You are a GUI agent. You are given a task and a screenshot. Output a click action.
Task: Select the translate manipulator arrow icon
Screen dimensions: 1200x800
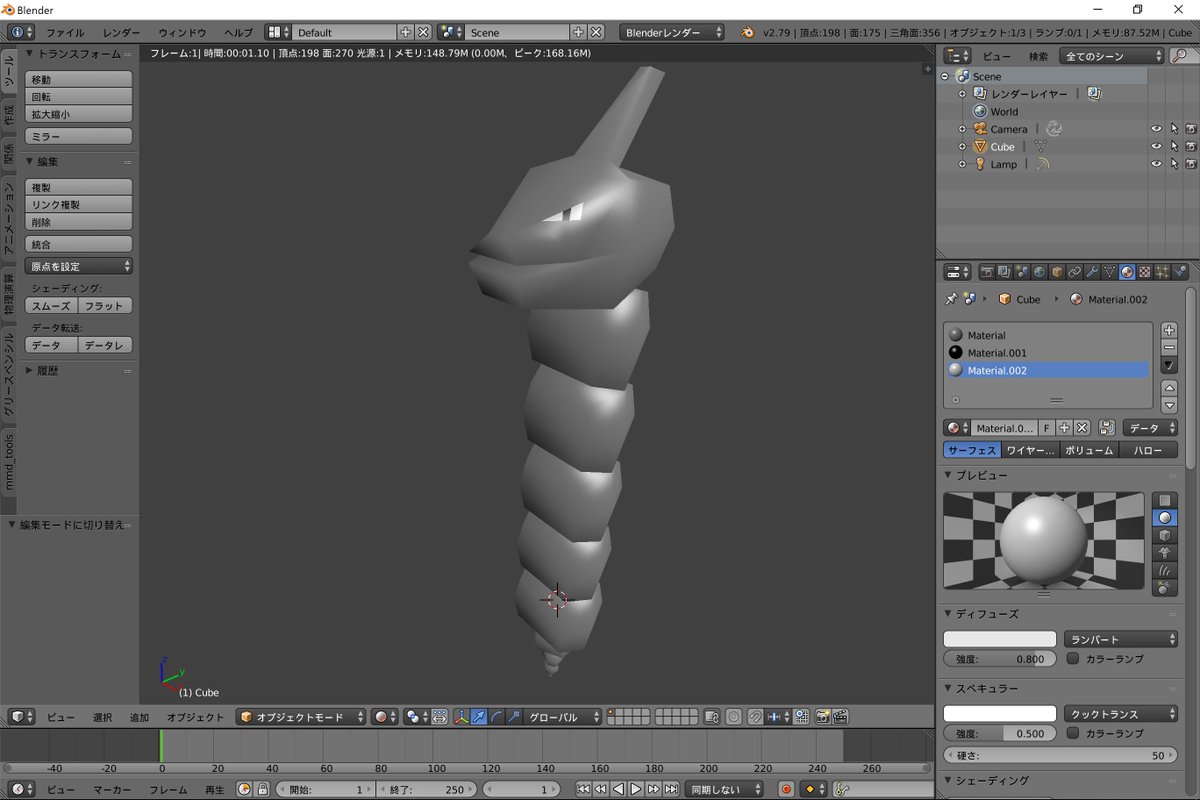pos(480,717)
